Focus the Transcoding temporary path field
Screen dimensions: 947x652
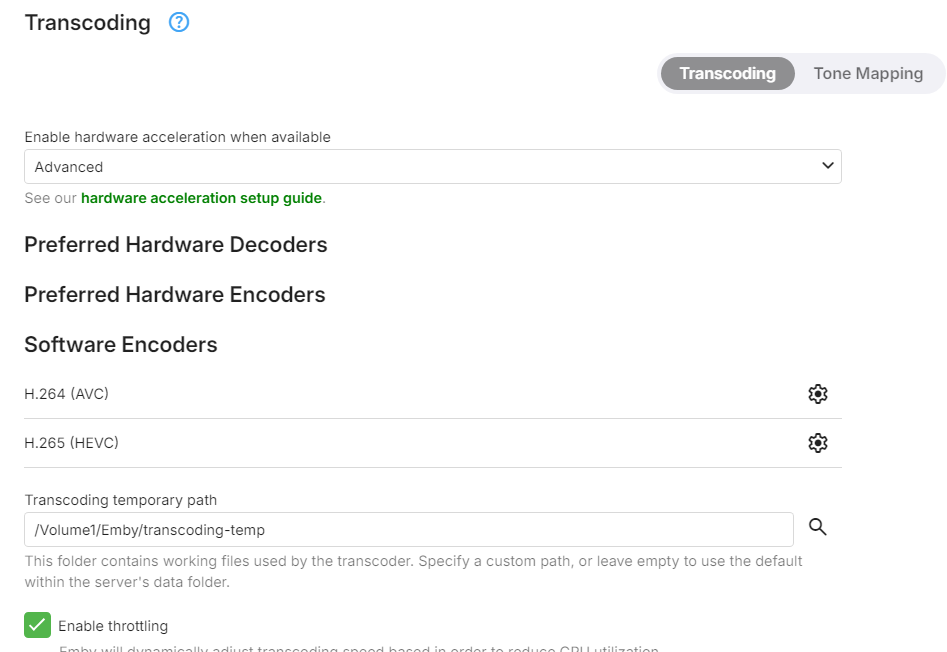408,529
